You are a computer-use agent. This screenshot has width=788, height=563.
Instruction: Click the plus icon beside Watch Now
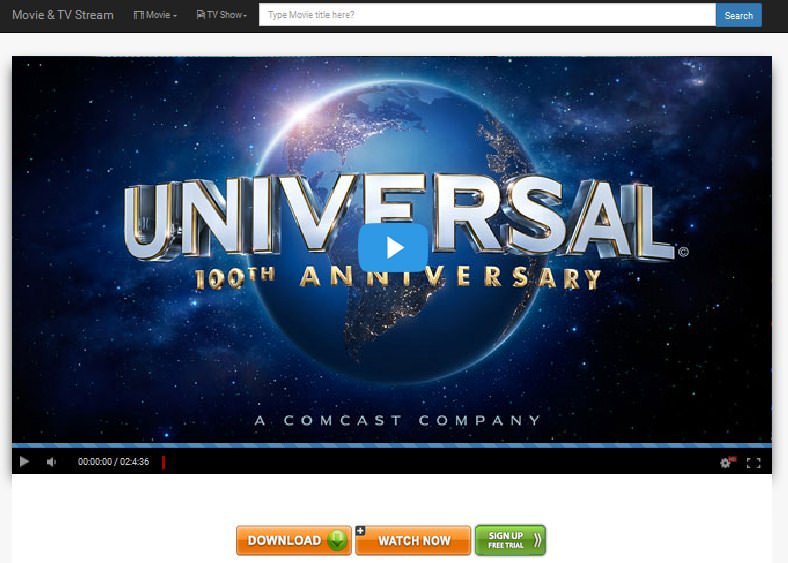[x=360, y=531]
